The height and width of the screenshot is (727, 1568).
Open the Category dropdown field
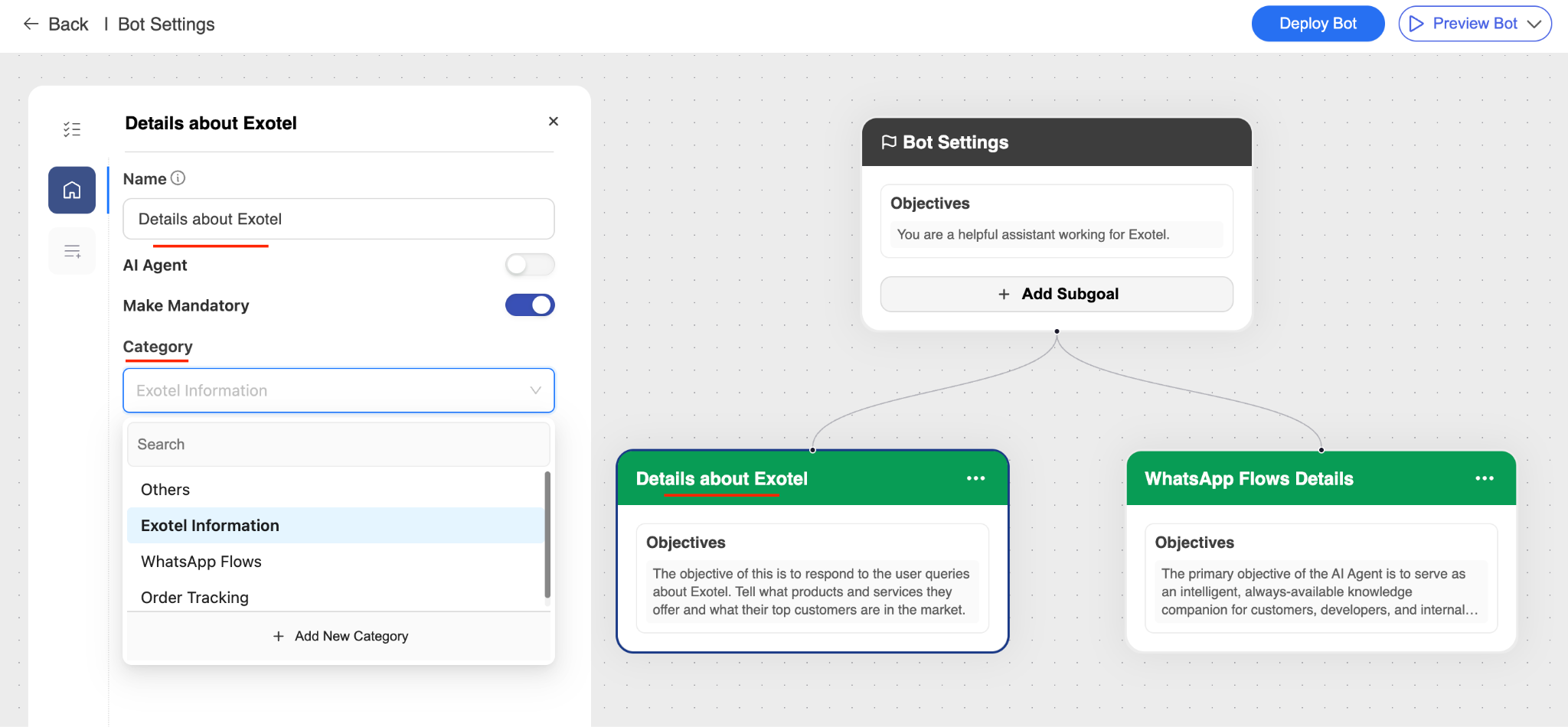tap(338, 390)
